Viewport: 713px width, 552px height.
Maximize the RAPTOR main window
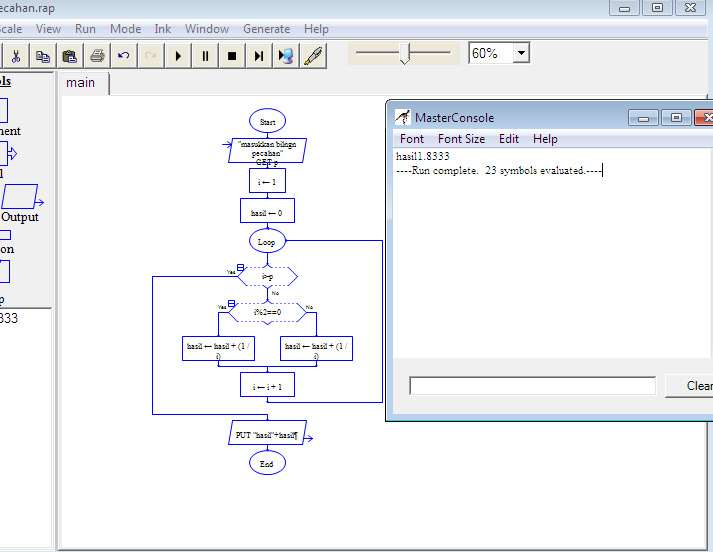point(657,8)
